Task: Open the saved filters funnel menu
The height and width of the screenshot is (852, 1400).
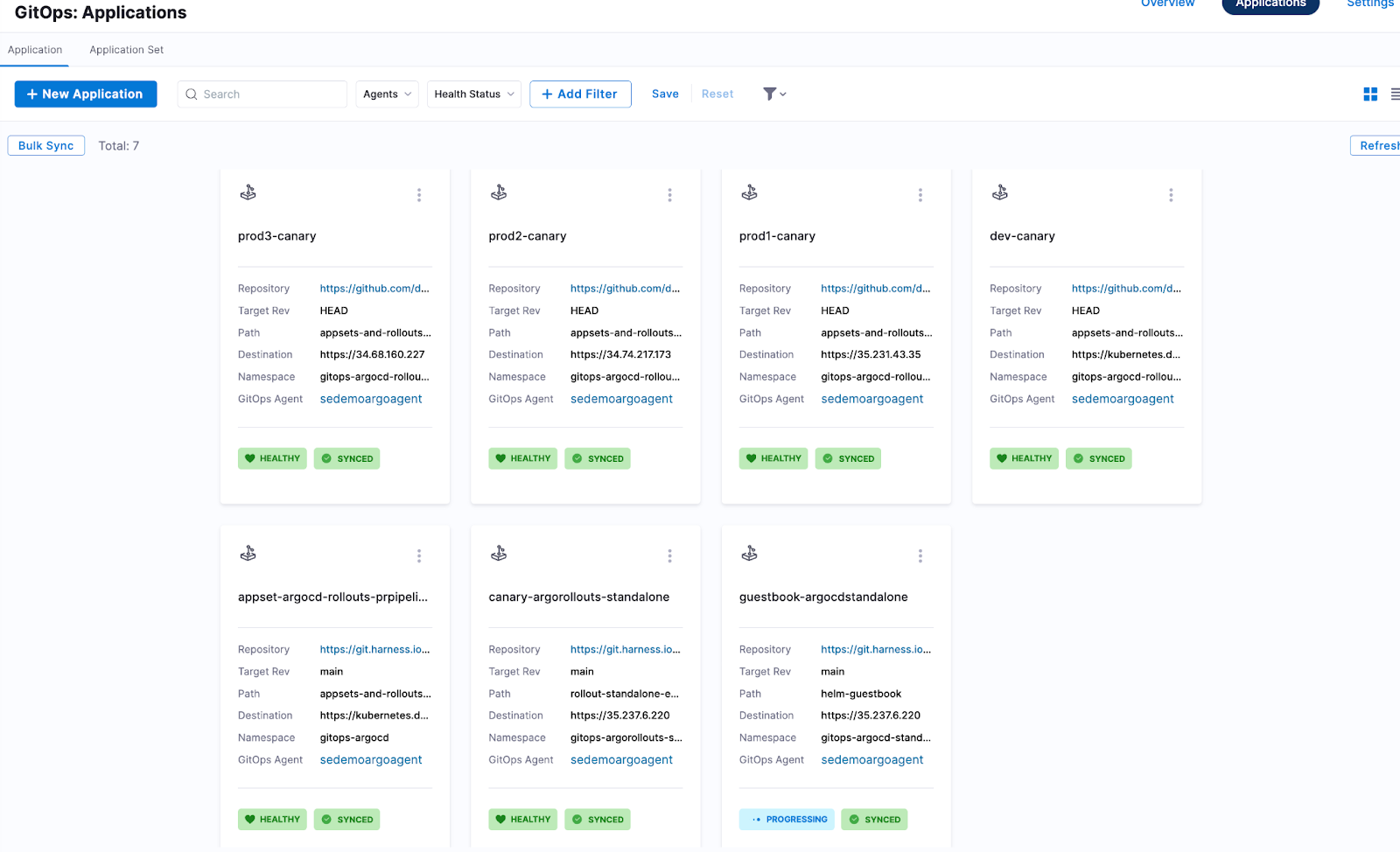Action: (774, 94)
